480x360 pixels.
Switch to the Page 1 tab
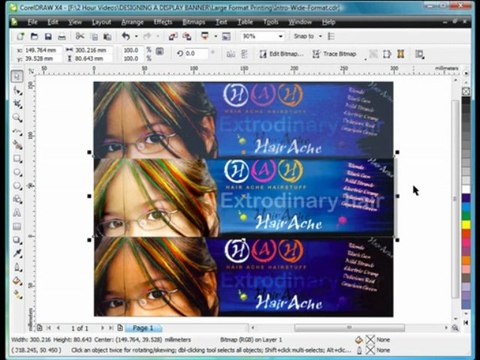point(143,328)
